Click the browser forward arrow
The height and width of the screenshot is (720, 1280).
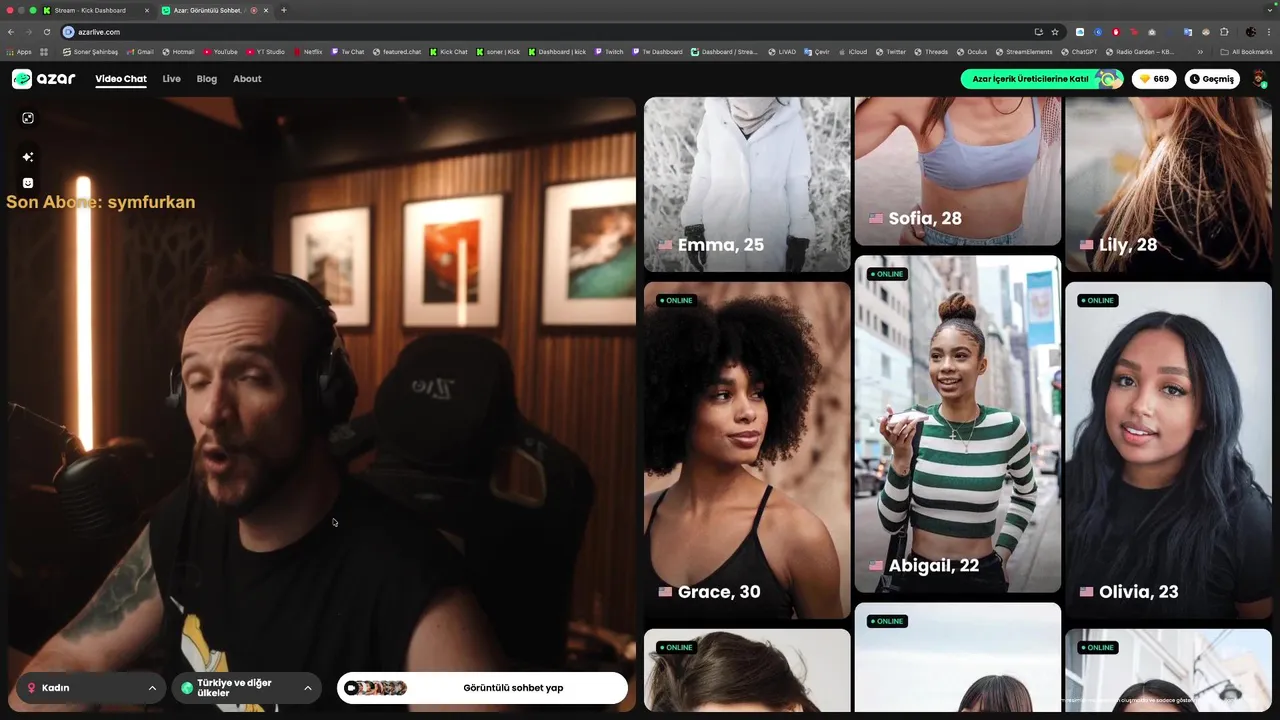[28, 32]
